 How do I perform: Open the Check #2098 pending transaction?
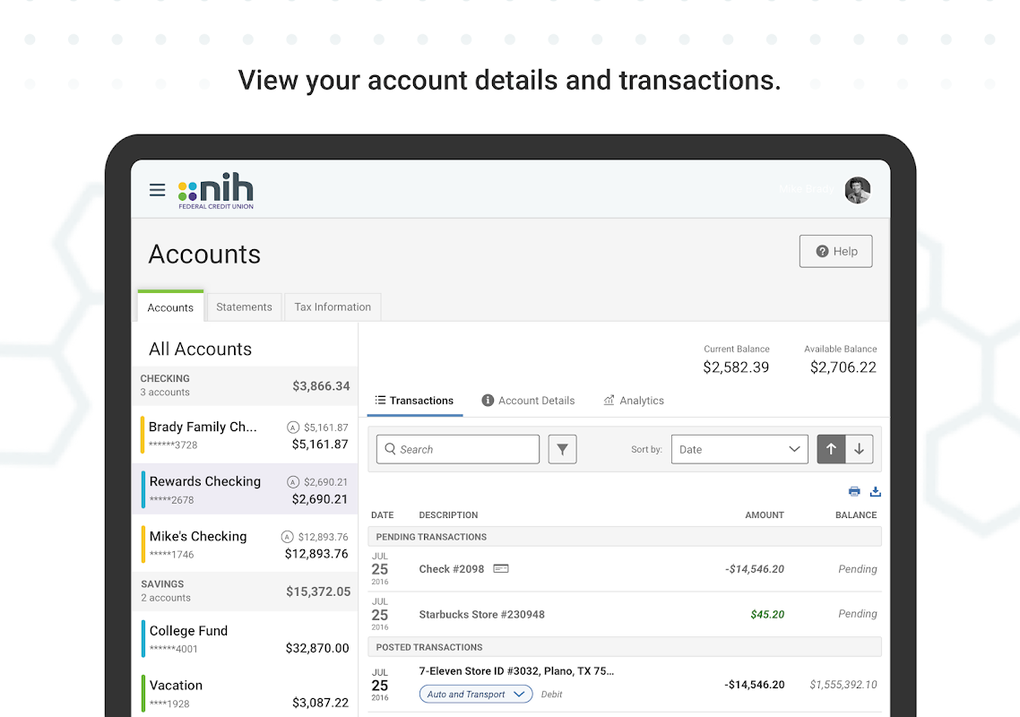[624, 569]
